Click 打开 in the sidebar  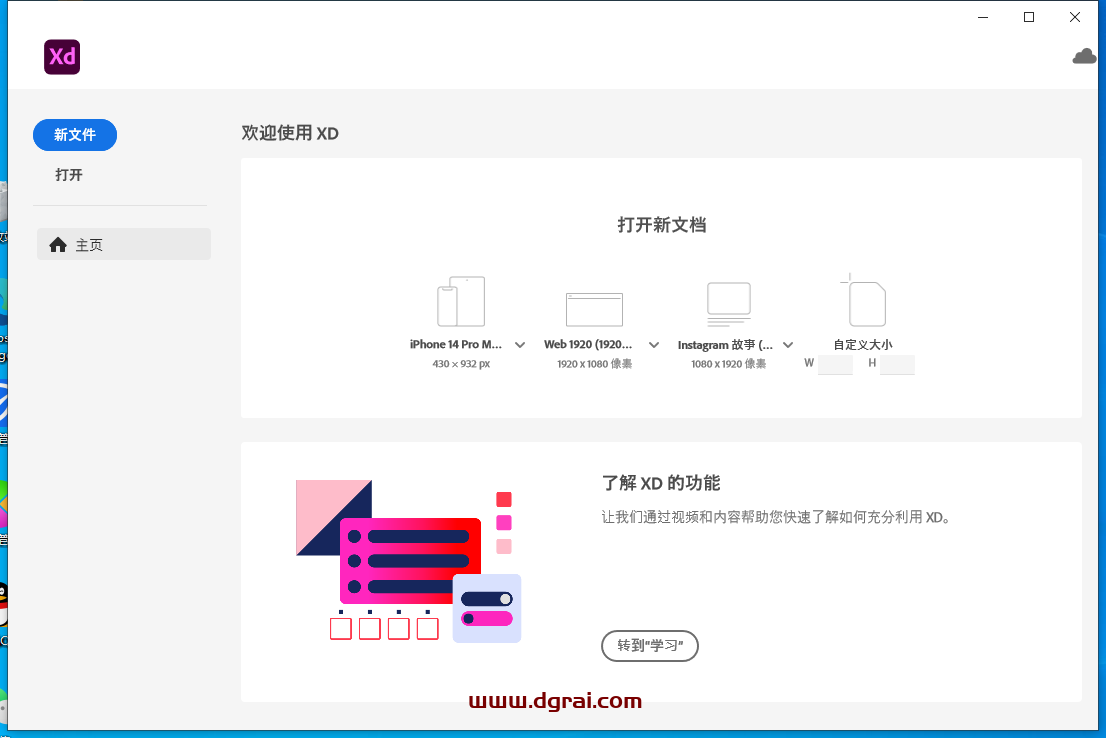click(x=69, y=175)
